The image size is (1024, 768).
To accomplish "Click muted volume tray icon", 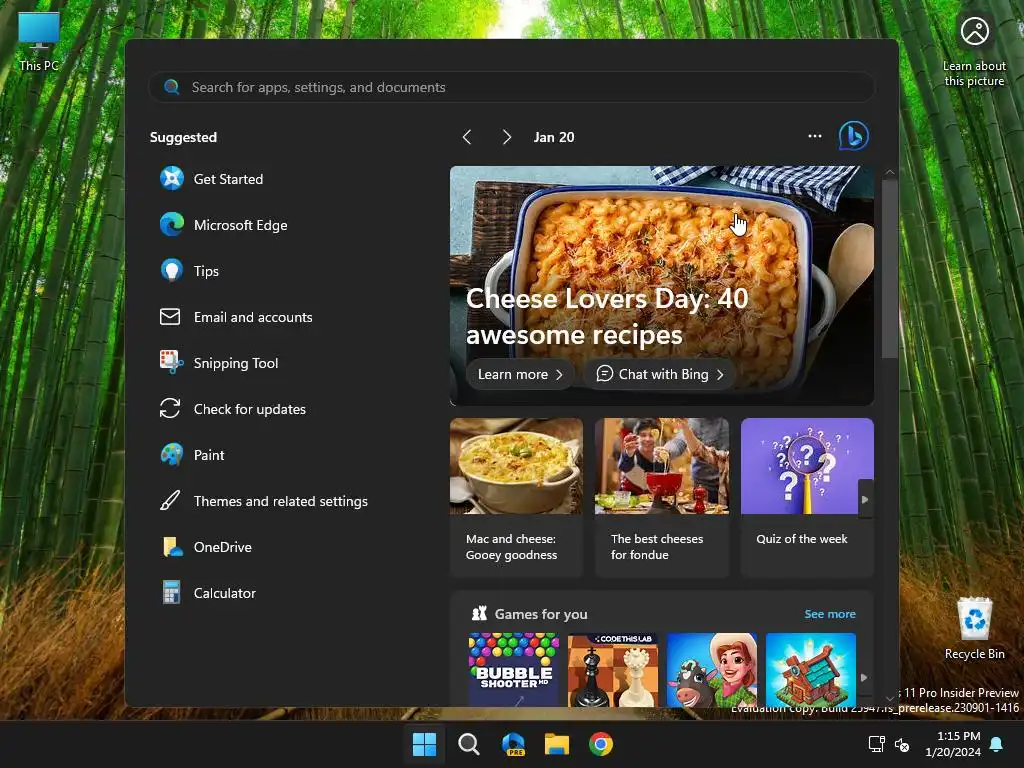I will click(902, 744).
